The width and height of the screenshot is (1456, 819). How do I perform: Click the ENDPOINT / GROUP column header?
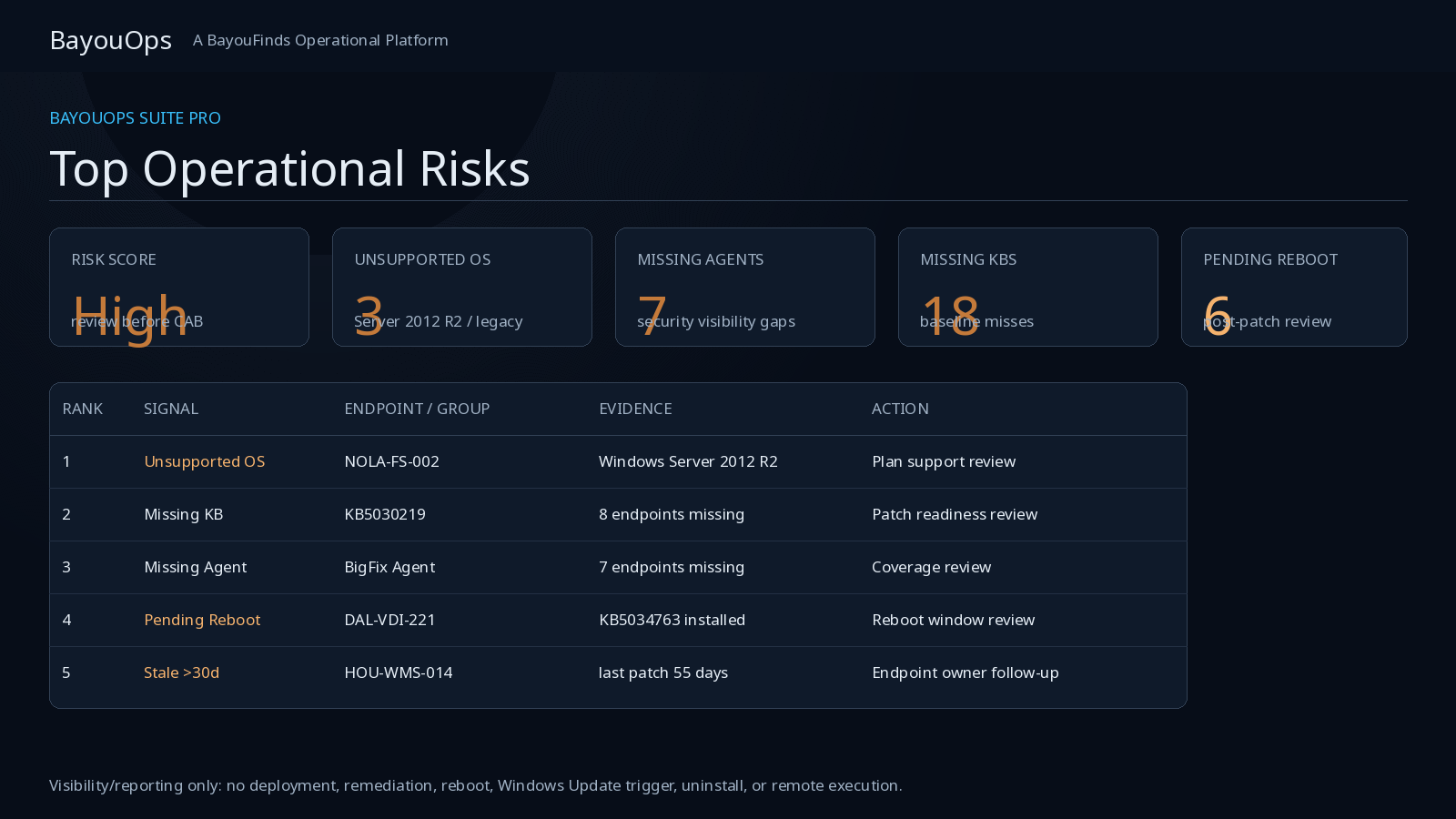pyautogui.click(x=417, y=409)
